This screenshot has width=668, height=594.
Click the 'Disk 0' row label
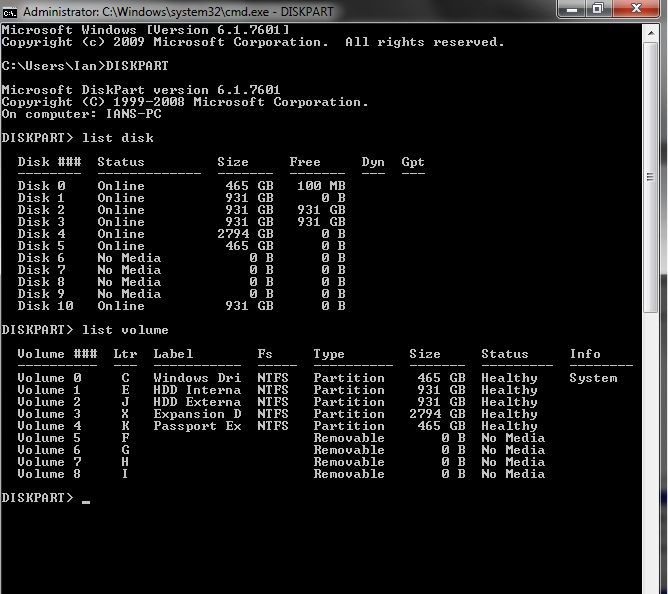[41, 186]
